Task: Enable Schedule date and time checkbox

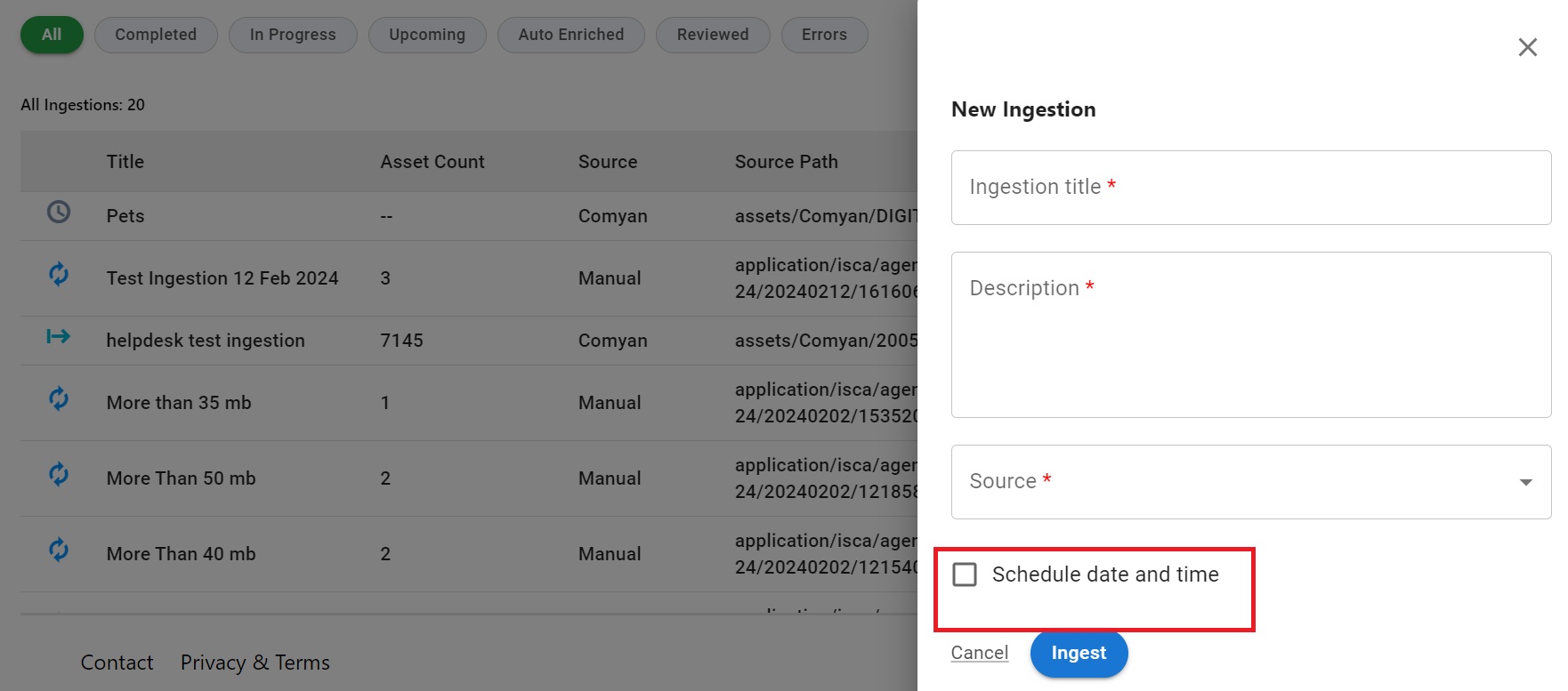Action: click(x=965, y=574)
